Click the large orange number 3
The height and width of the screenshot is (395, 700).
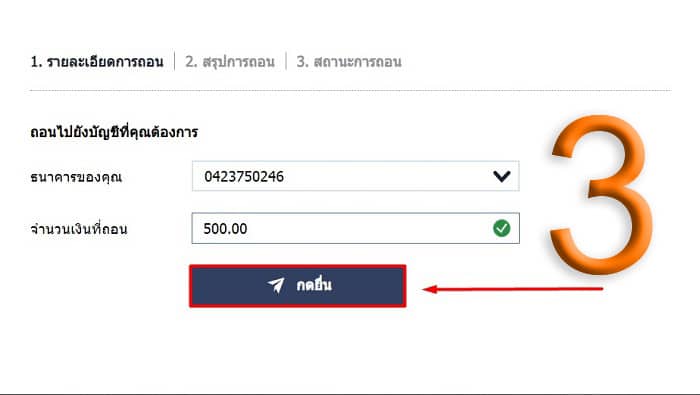[601, 195]
